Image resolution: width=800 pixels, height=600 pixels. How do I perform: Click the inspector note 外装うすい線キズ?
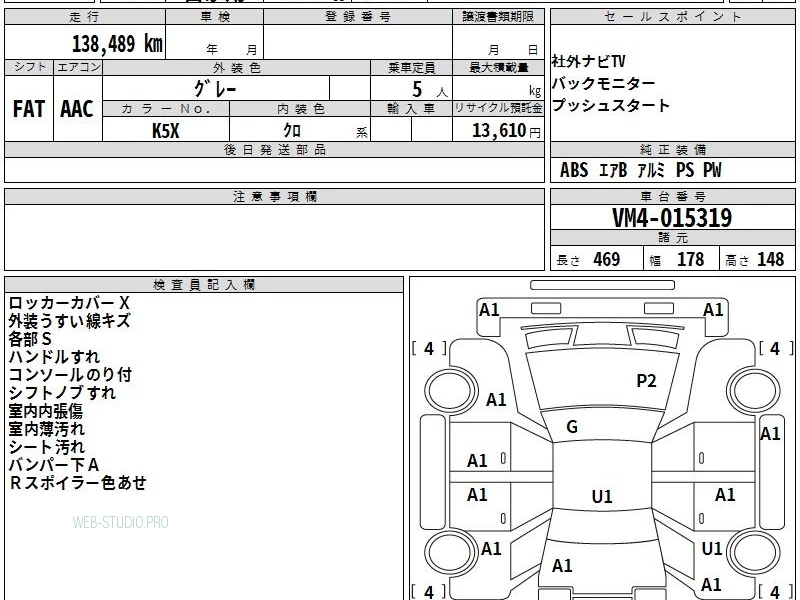pos(69,321)
